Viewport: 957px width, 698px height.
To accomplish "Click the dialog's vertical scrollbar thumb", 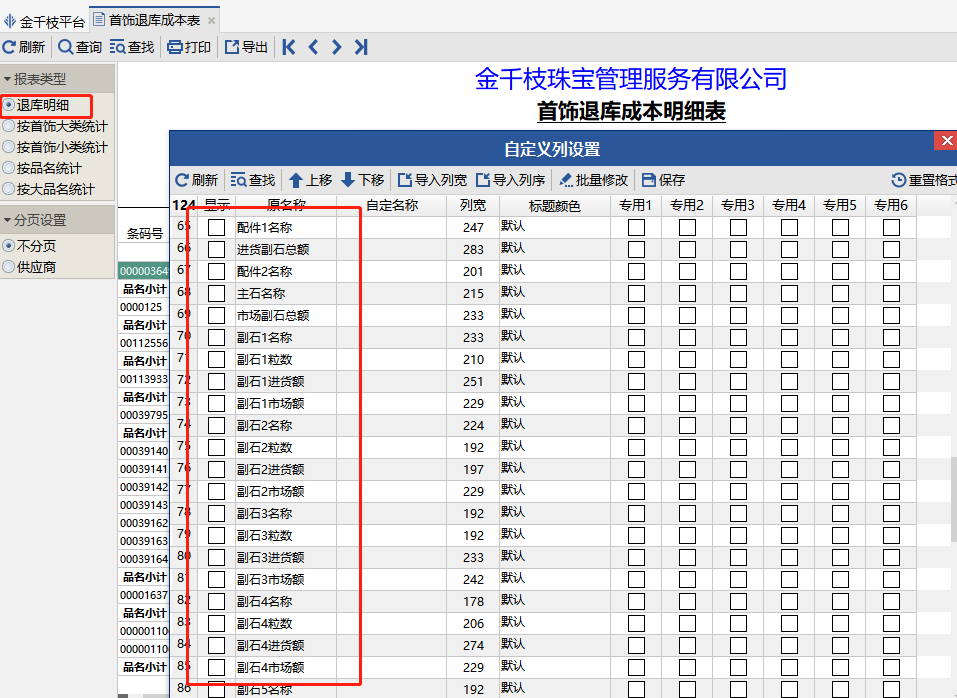I will click(954, 500).
